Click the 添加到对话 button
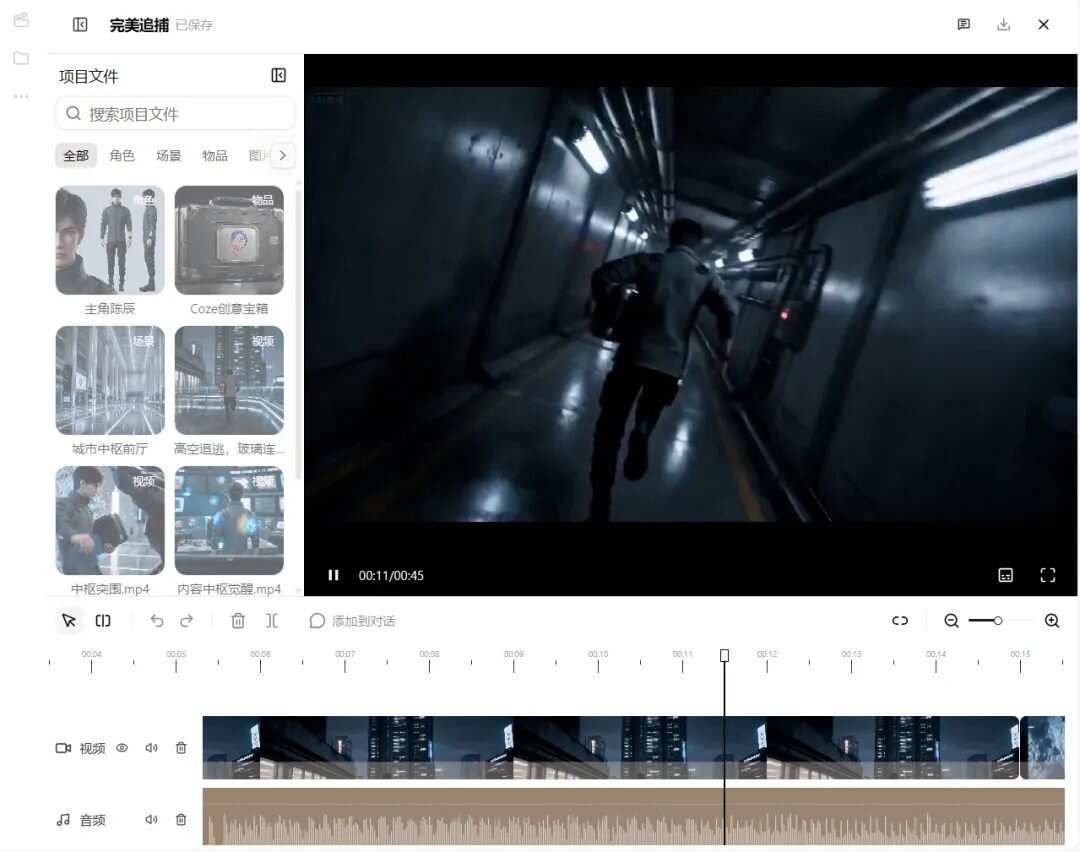 (352, 621)
